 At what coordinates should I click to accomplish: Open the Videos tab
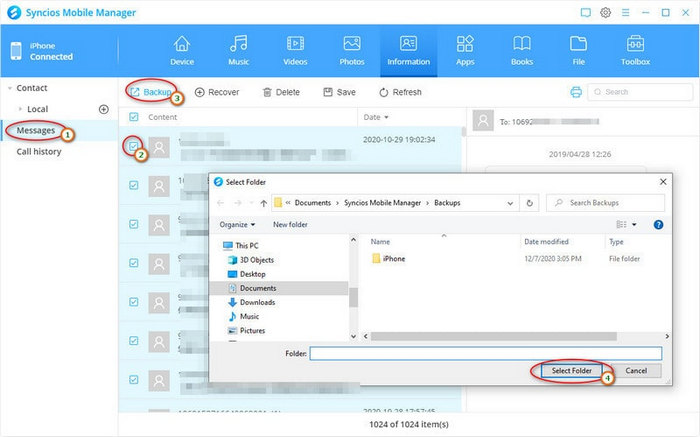coord(295,50)
